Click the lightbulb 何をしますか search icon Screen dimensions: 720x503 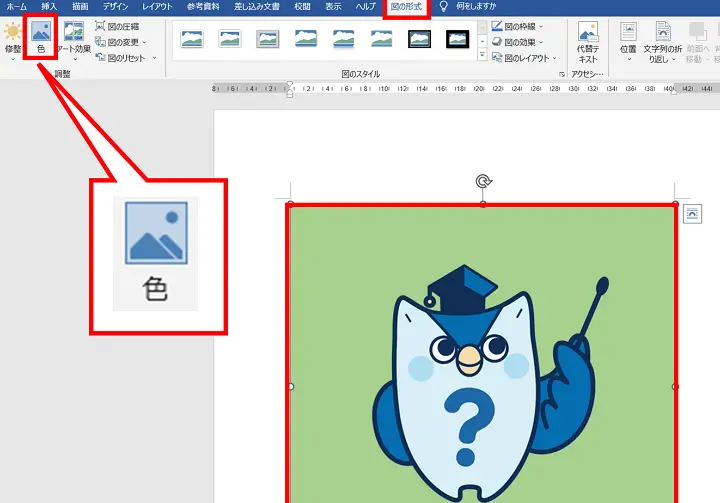coord(443,7)
